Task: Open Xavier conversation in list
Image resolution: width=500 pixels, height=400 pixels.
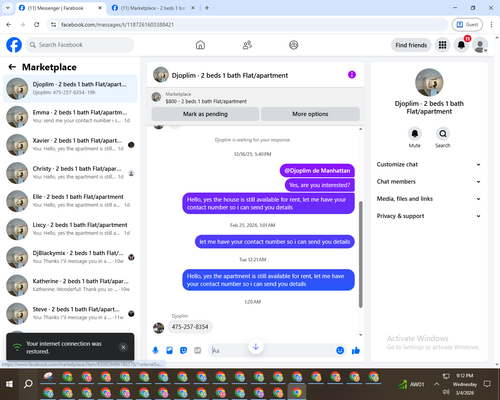Action: [70, 145]
